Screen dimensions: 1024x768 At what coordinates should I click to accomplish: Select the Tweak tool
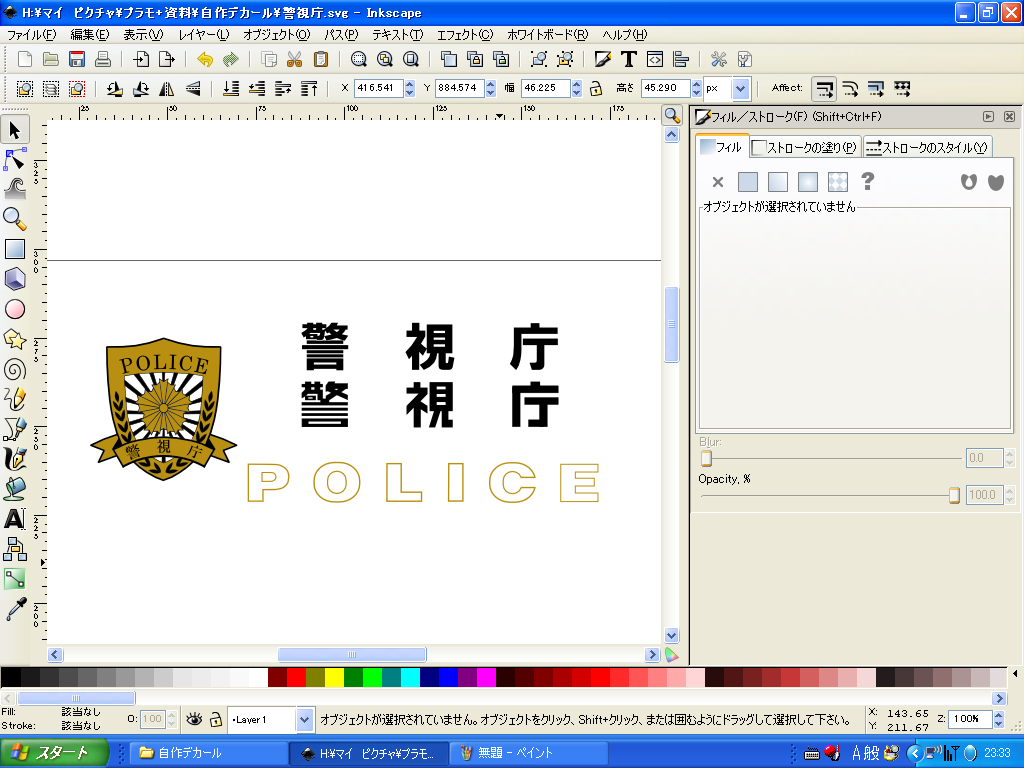coord(15,188)
